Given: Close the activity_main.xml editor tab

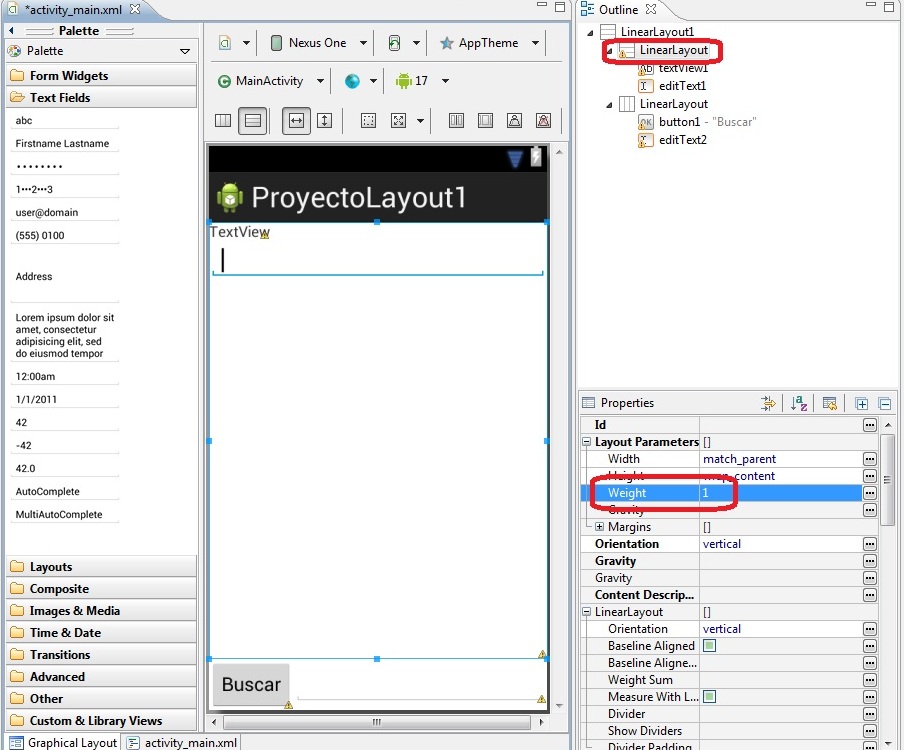Looking at the screenshot, I should (134, 9).
